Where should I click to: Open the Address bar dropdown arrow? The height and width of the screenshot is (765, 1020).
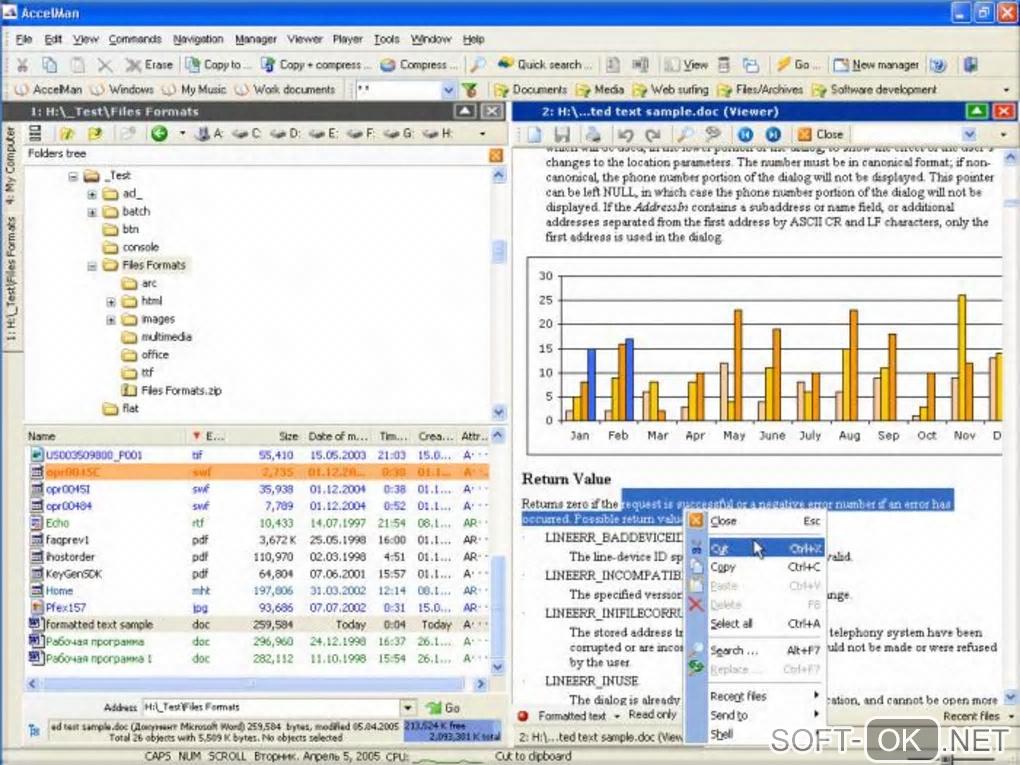(x=408, y=707)
